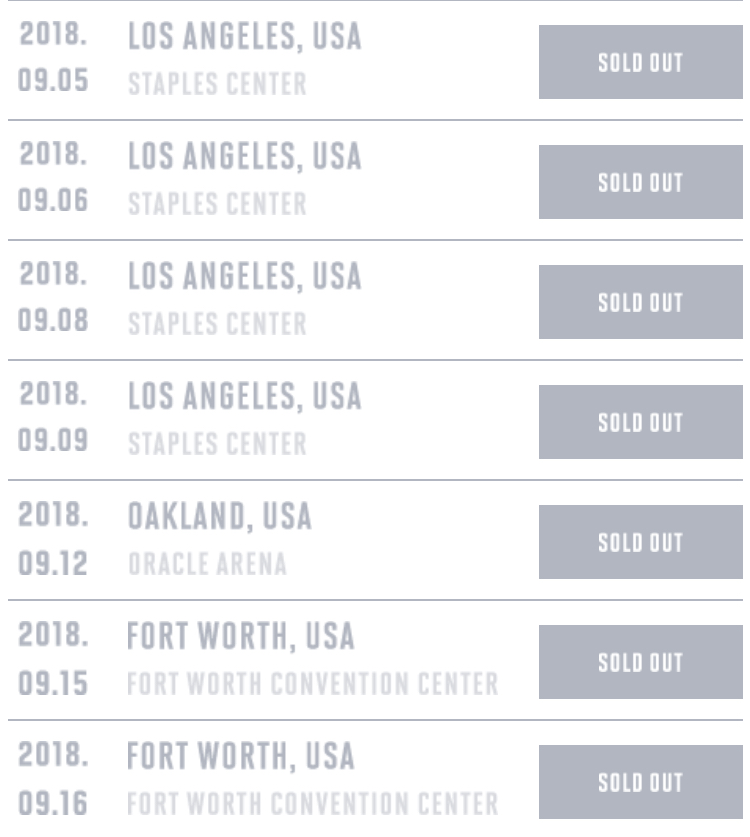Click Staples Center venue for 09.09 show
This screenshot has height=837, width=750.
217,444
